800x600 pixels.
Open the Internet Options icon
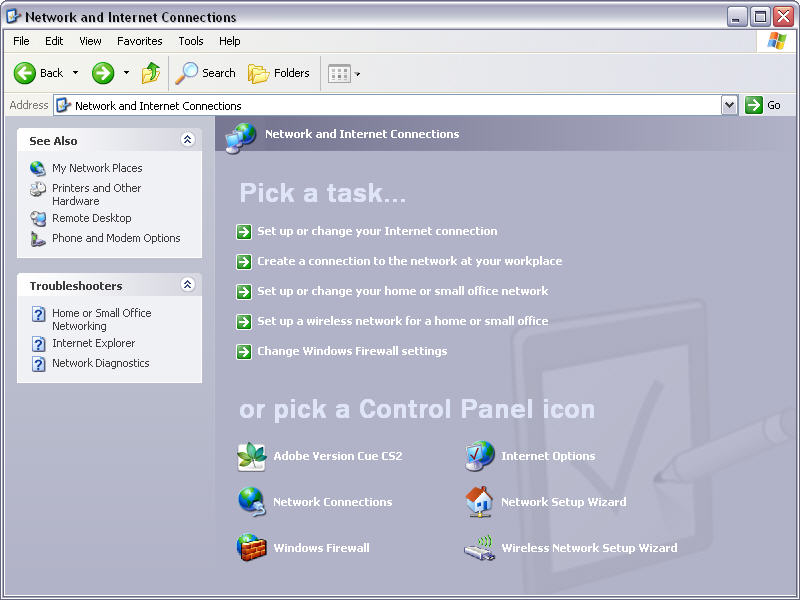coord(480,456)
